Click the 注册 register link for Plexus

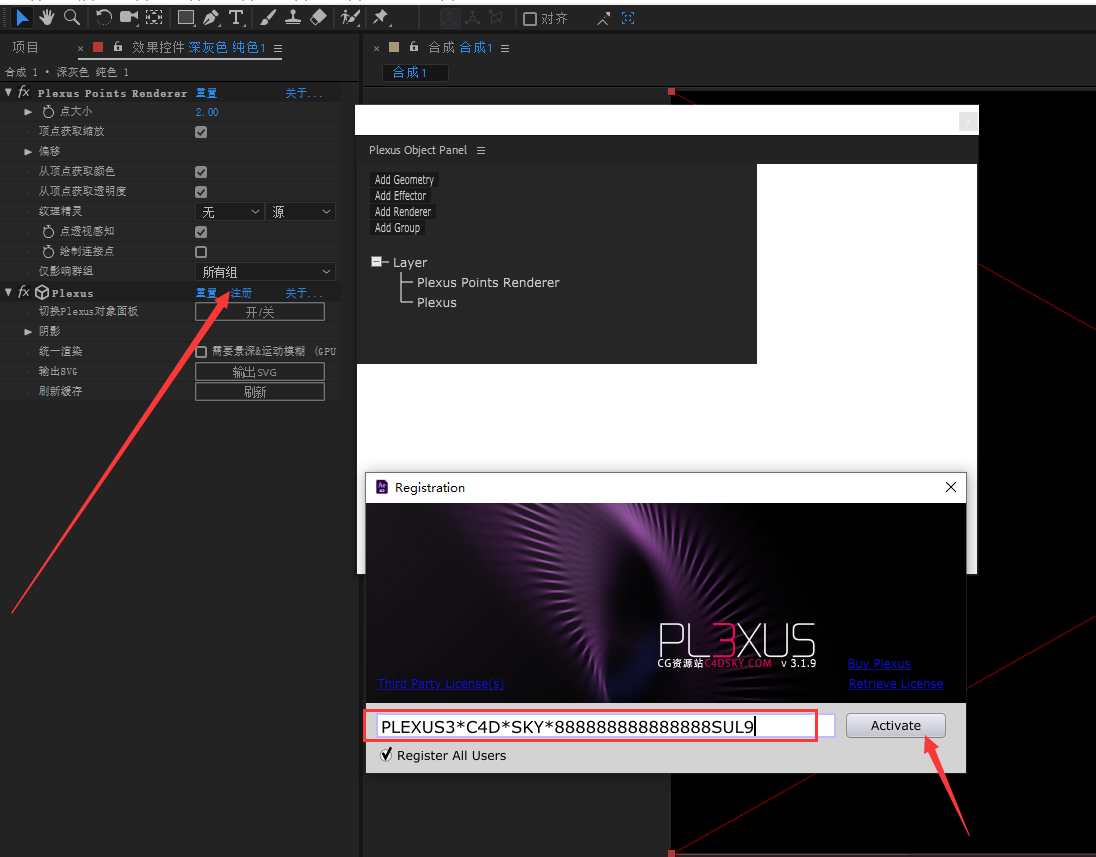pyautogui.click(x=241, y=293)
